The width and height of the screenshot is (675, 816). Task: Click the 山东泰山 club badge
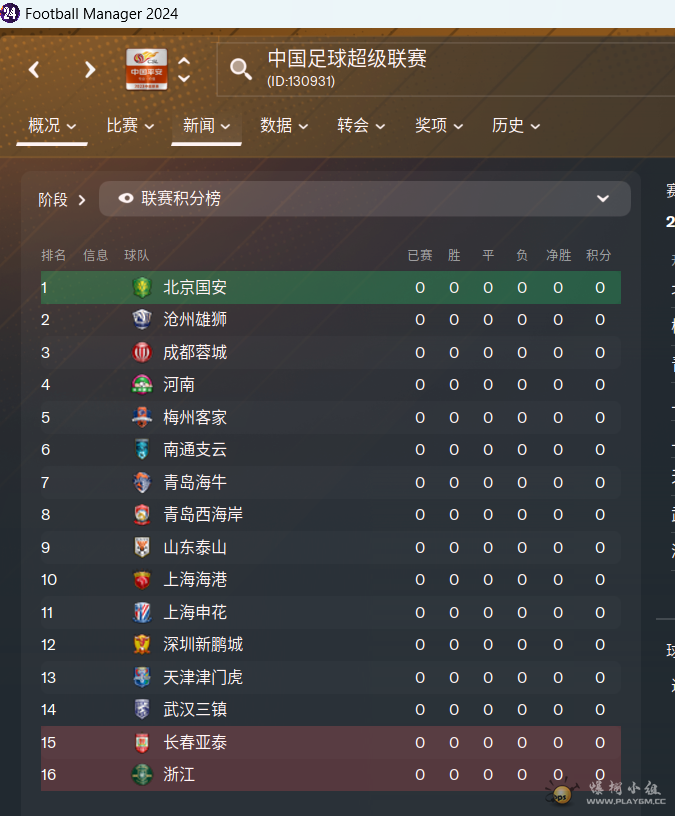141,547
